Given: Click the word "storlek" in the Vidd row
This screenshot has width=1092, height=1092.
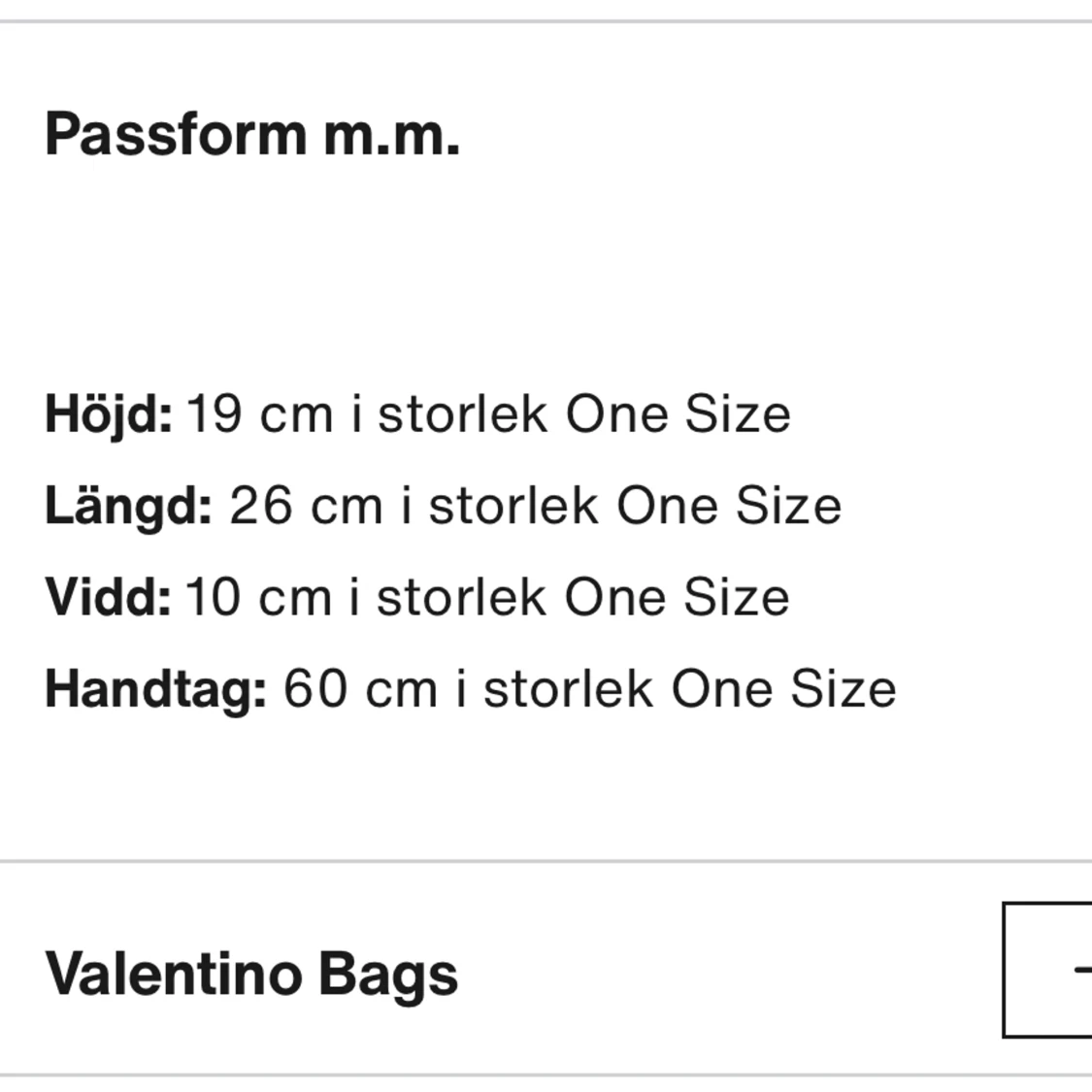Looking at the screenshot, I should click(x=461, y=597).
